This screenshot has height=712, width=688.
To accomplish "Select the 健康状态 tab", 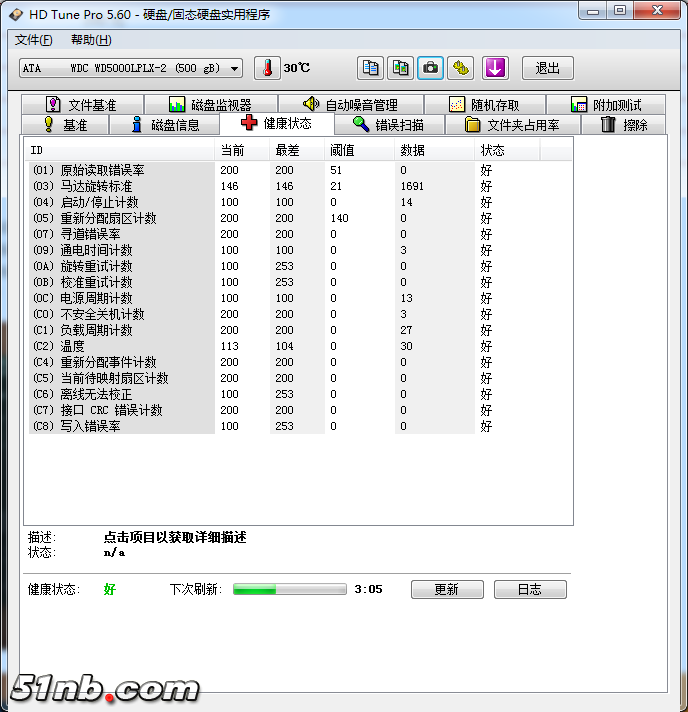I will click(277, 123).
